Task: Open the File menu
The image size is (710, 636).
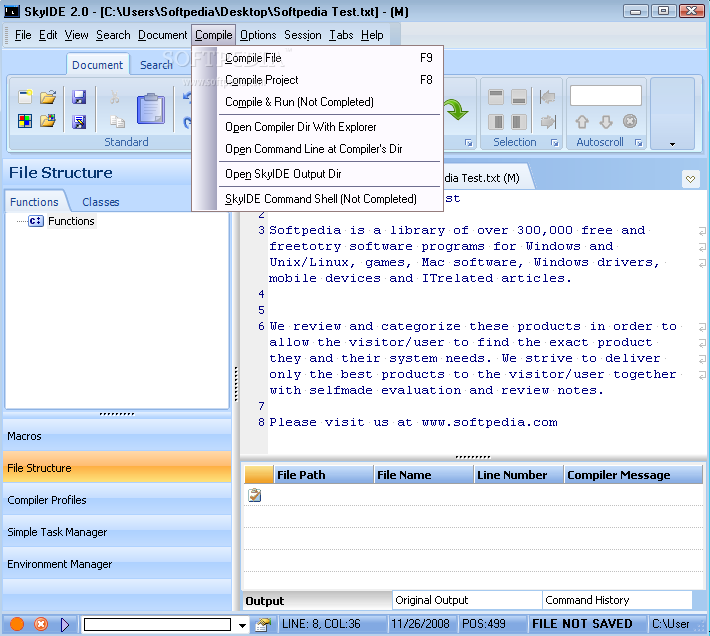Action: (23, 35)
